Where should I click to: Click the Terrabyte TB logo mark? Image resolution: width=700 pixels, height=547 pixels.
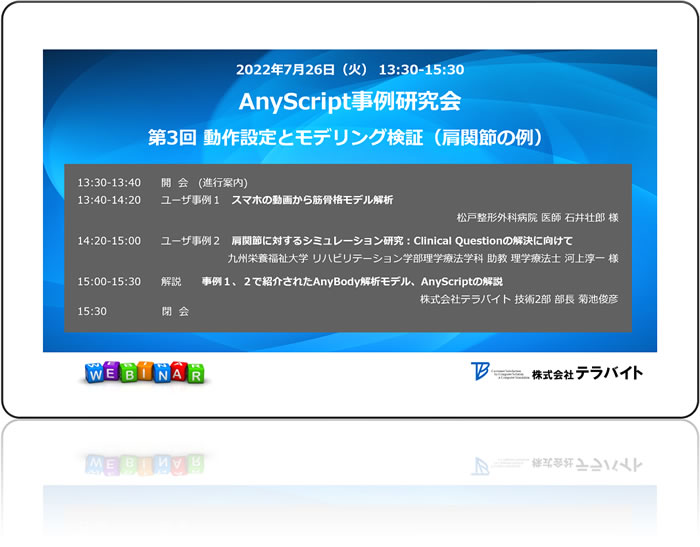click(x=480, y=371)
